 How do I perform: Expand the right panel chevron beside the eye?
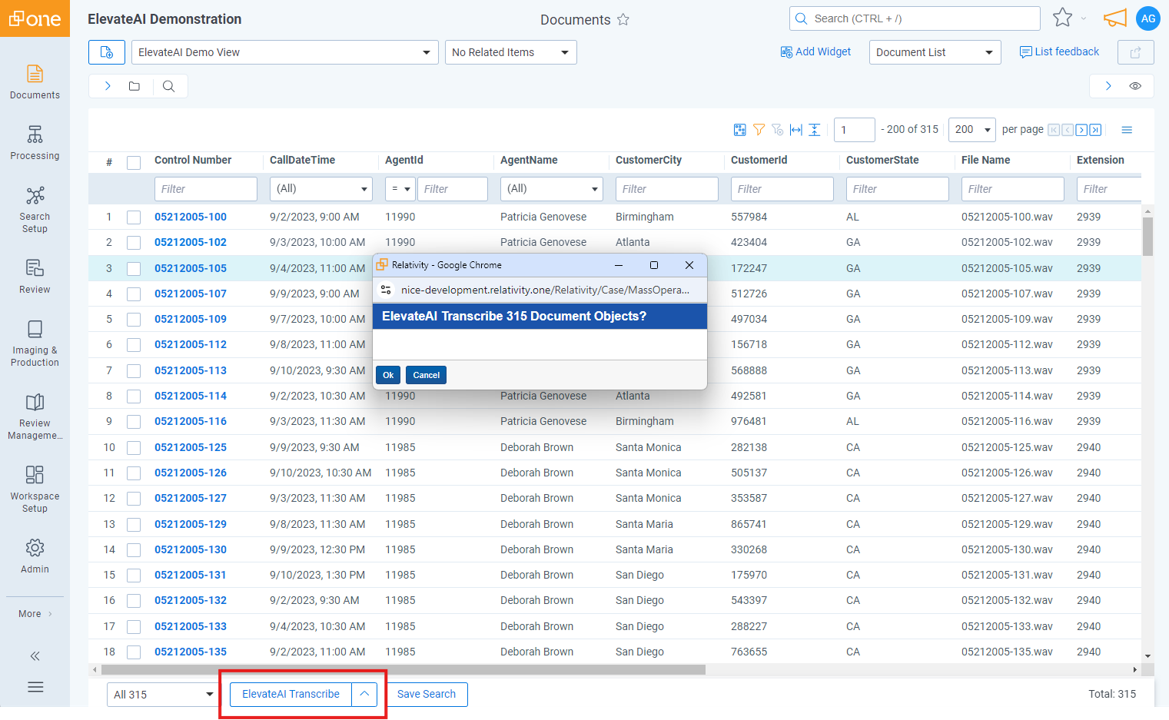[1109, 86]
